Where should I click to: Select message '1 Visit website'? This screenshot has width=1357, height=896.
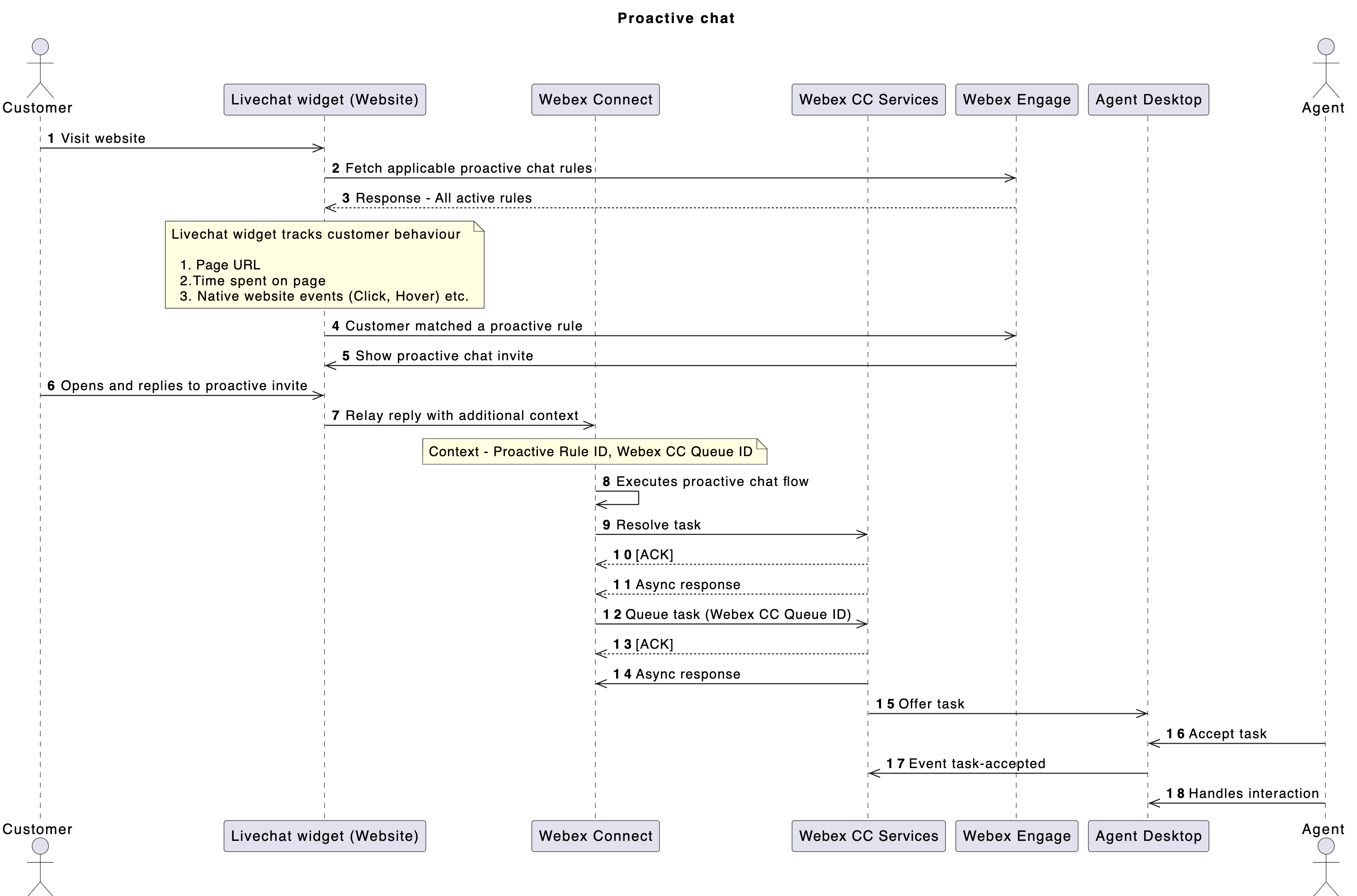97,138
